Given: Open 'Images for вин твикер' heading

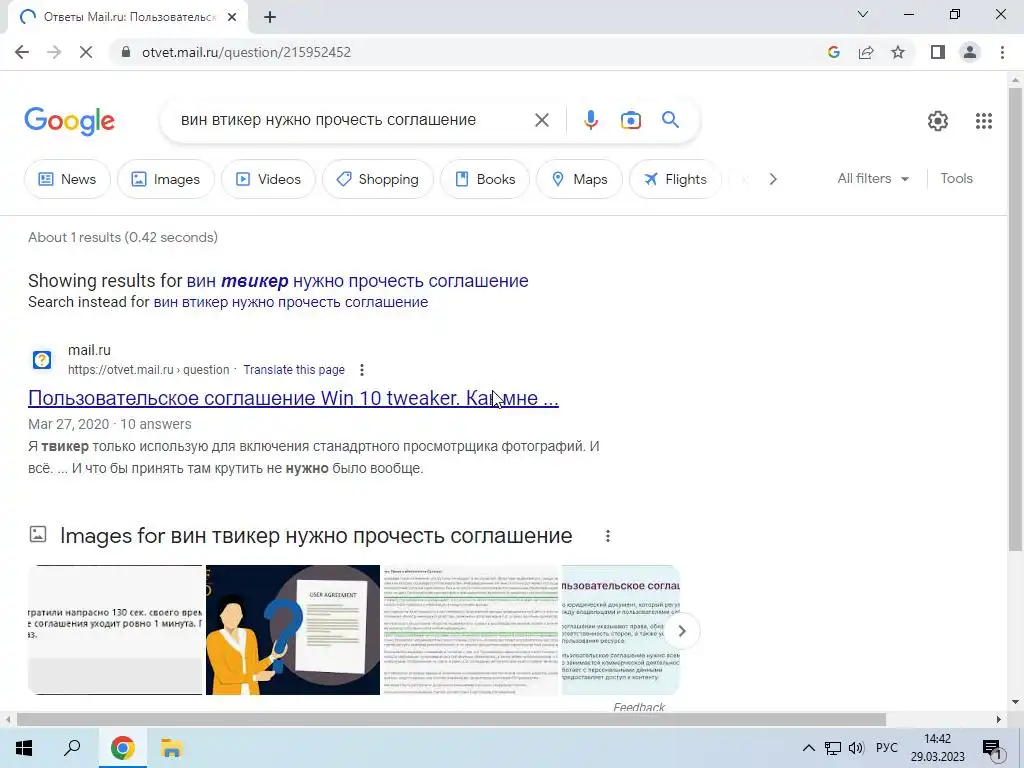Looking at the screenshot, I should (316, 536).
